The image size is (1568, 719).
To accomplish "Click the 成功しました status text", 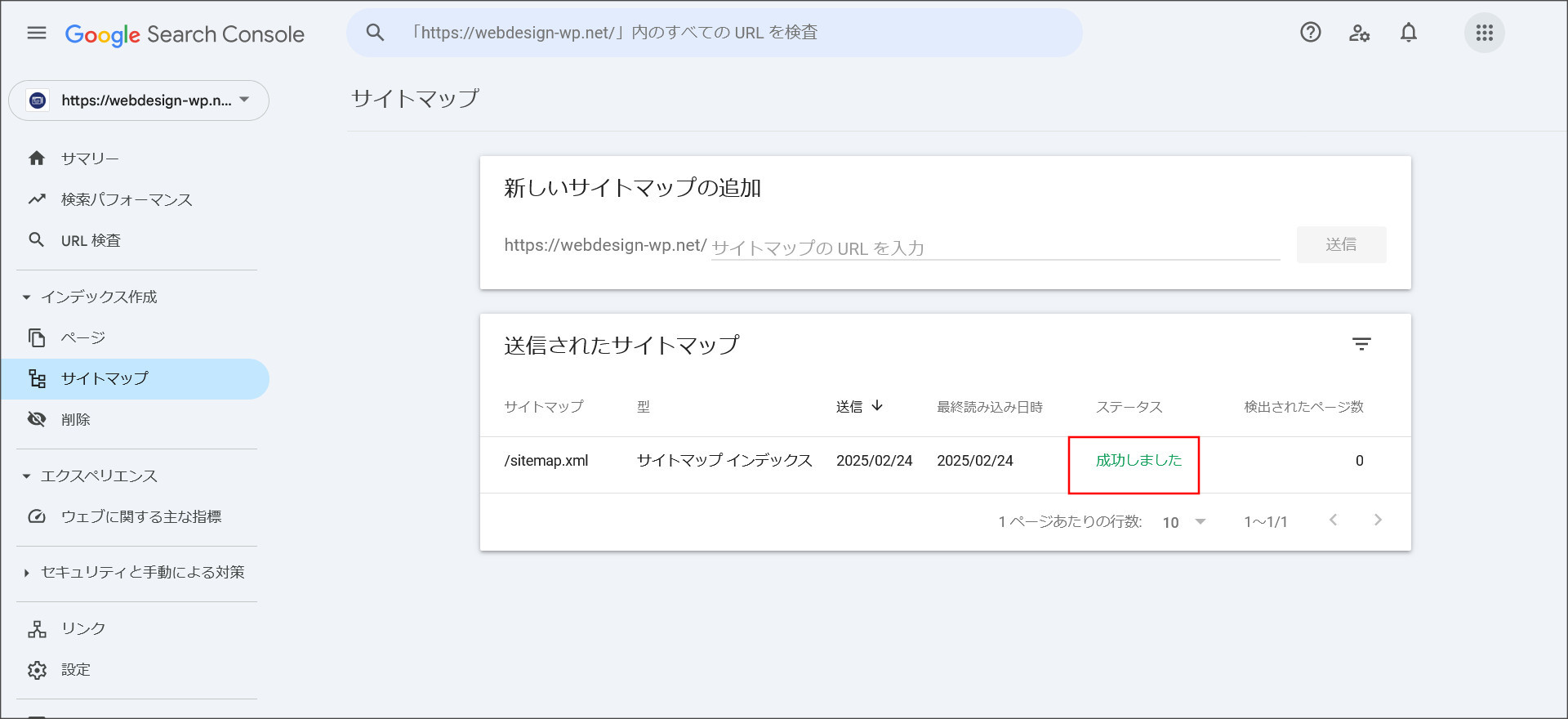I will (x=1138, y=460).
